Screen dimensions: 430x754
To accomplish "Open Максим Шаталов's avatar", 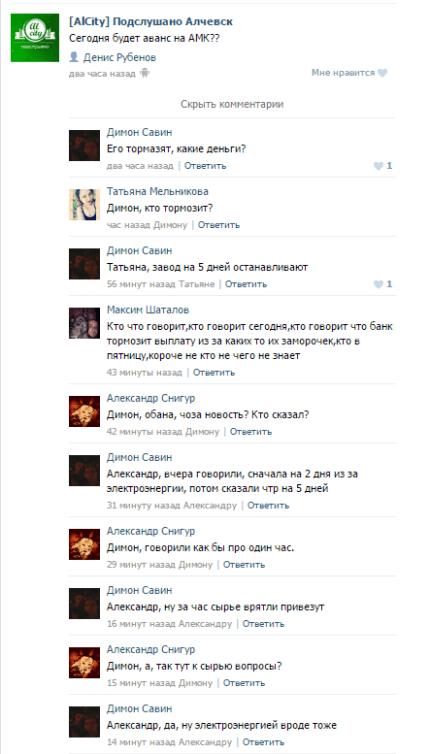I will click(84, 323).
